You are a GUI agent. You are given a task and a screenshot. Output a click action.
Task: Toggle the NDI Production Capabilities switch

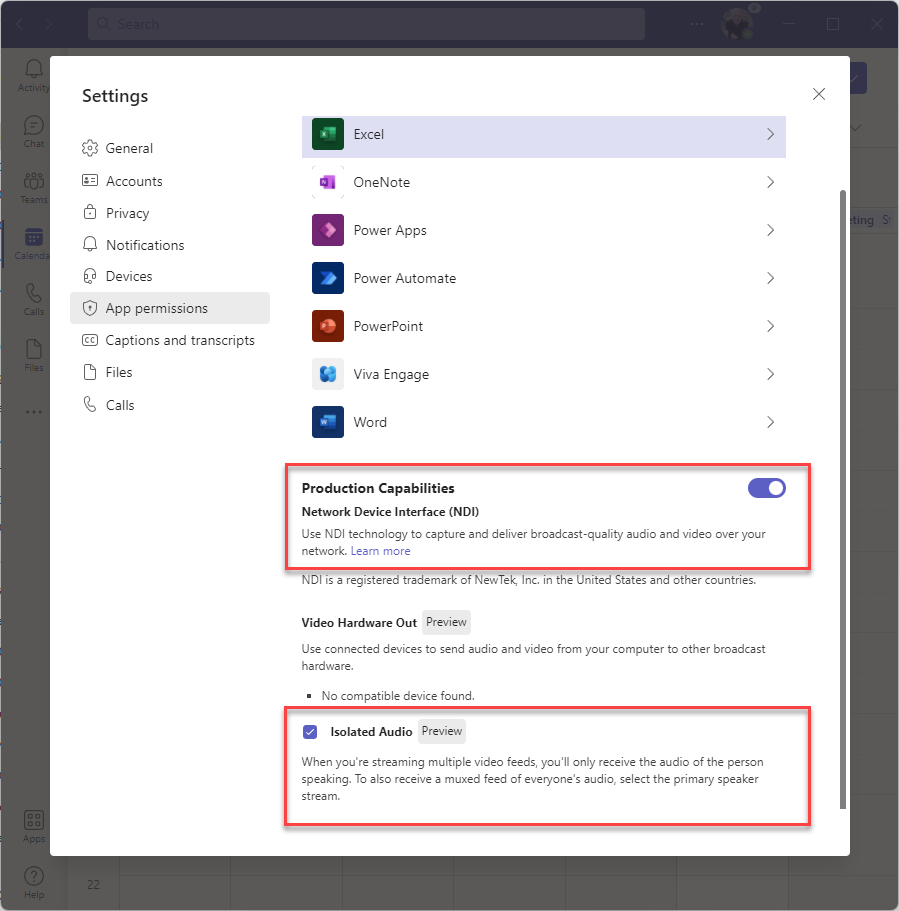pos(767,488)
